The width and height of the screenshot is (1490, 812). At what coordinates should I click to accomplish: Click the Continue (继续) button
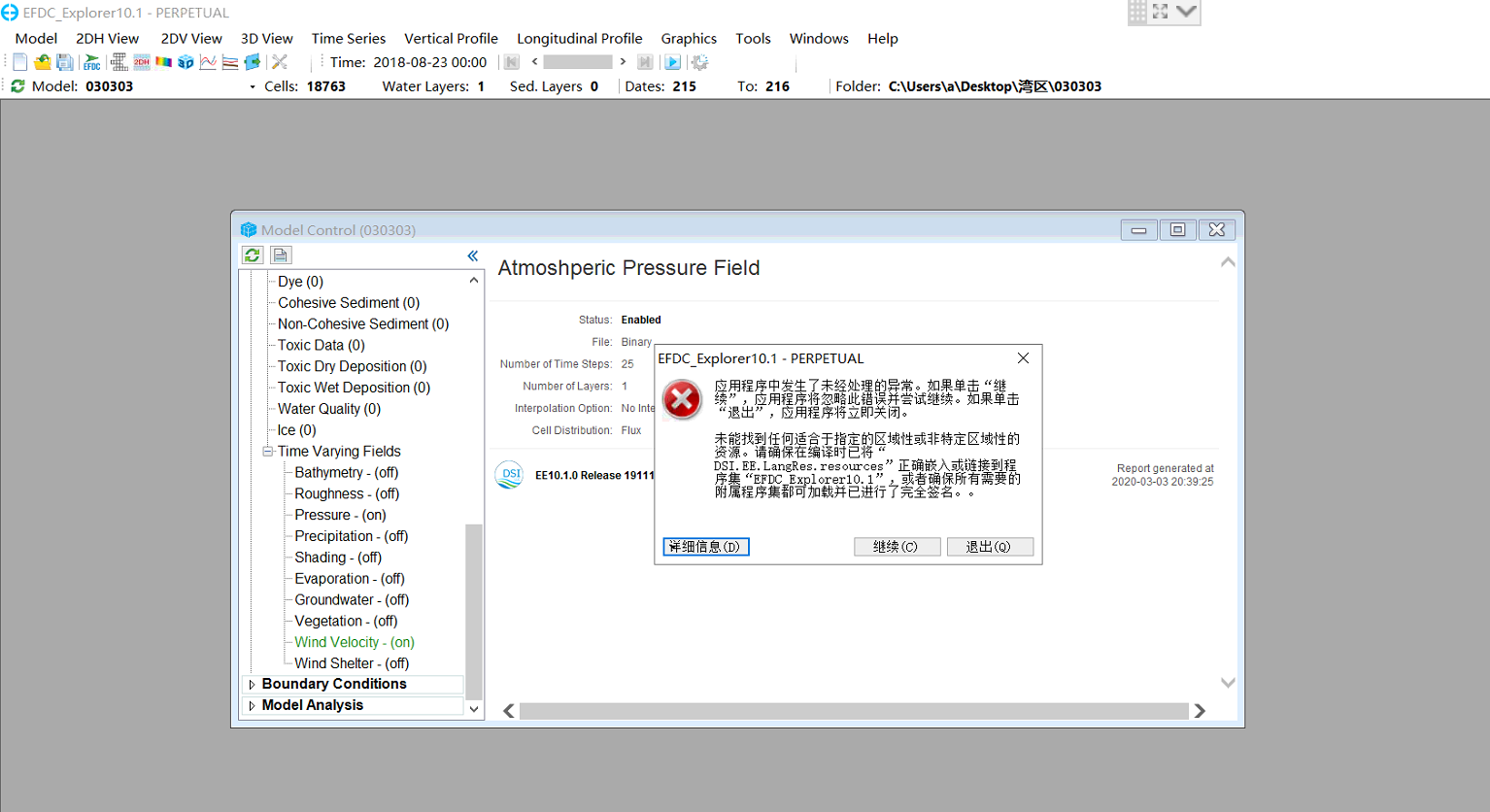(x=897, y=547)
